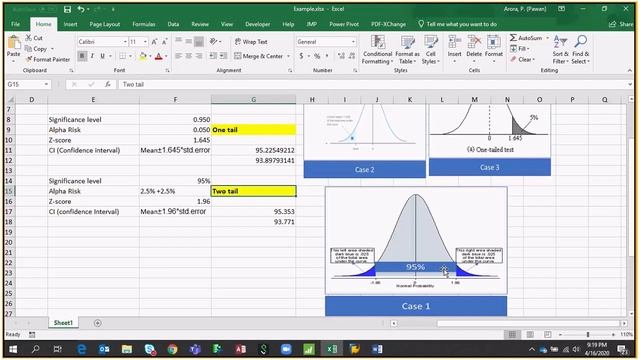Expand the formula bar
Viewport: 640px width, 360px height.
pyautogui.click(x=631, y=84)
